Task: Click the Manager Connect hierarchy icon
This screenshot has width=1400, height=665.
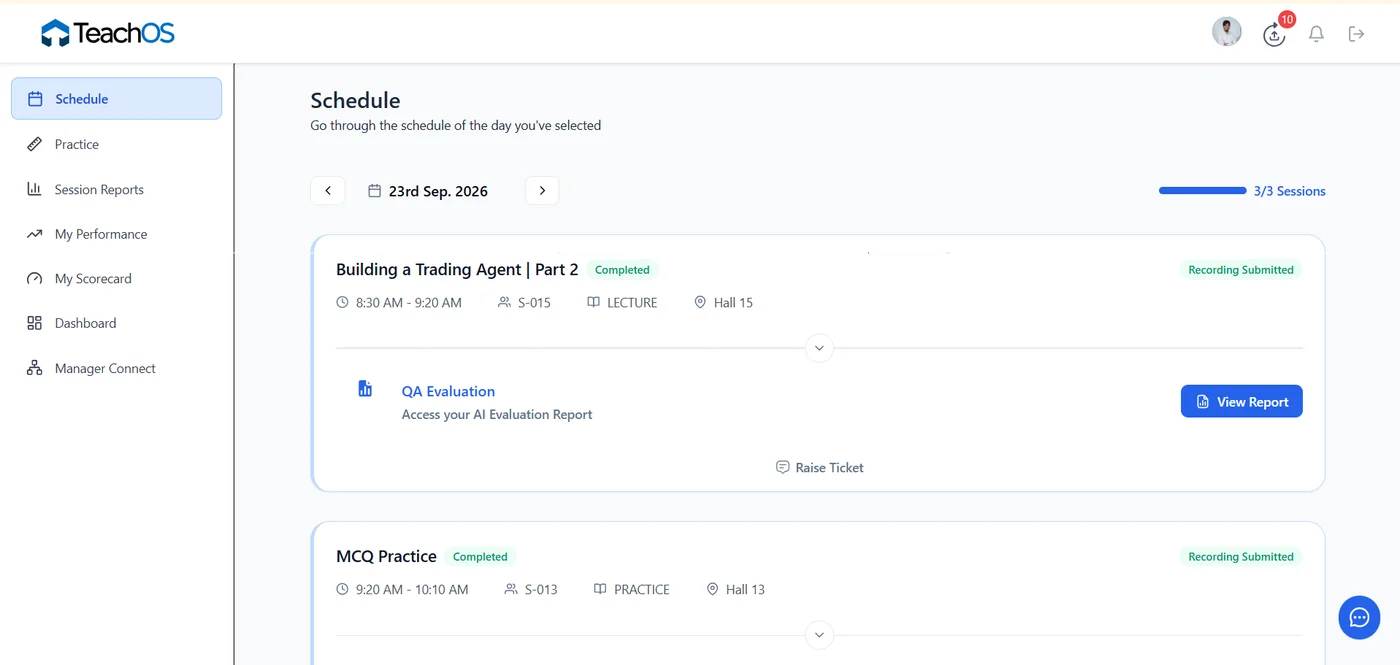Action: 35,368
